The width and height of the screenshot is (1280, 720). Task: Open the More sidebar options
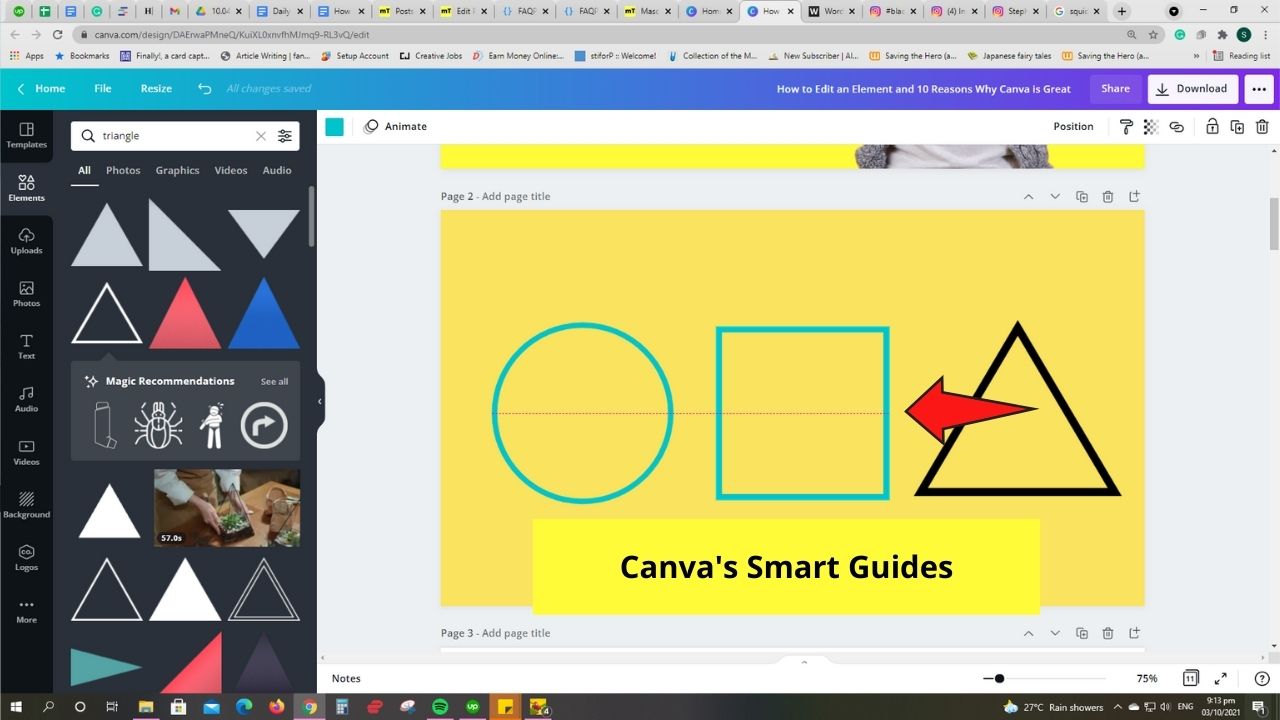tap(26, 610)
